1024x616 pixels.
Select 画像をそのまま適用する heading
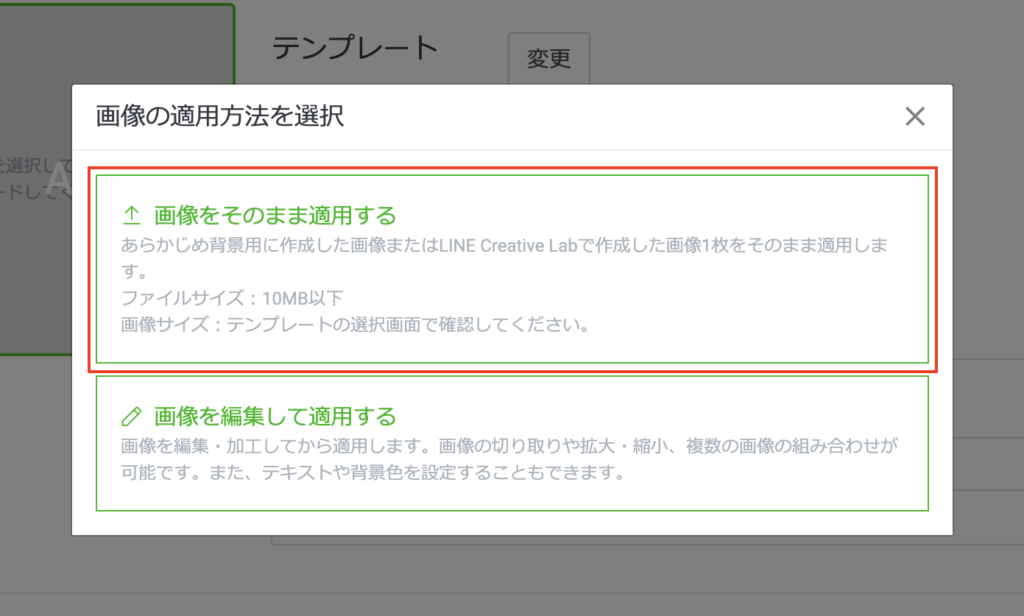pyautogui.click(x=275, y=216)
